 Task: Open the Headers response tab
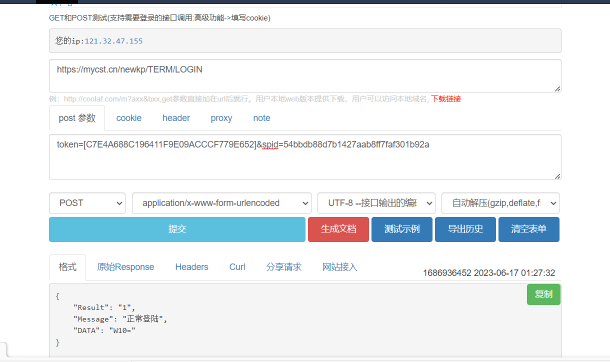tap(192, 267)
